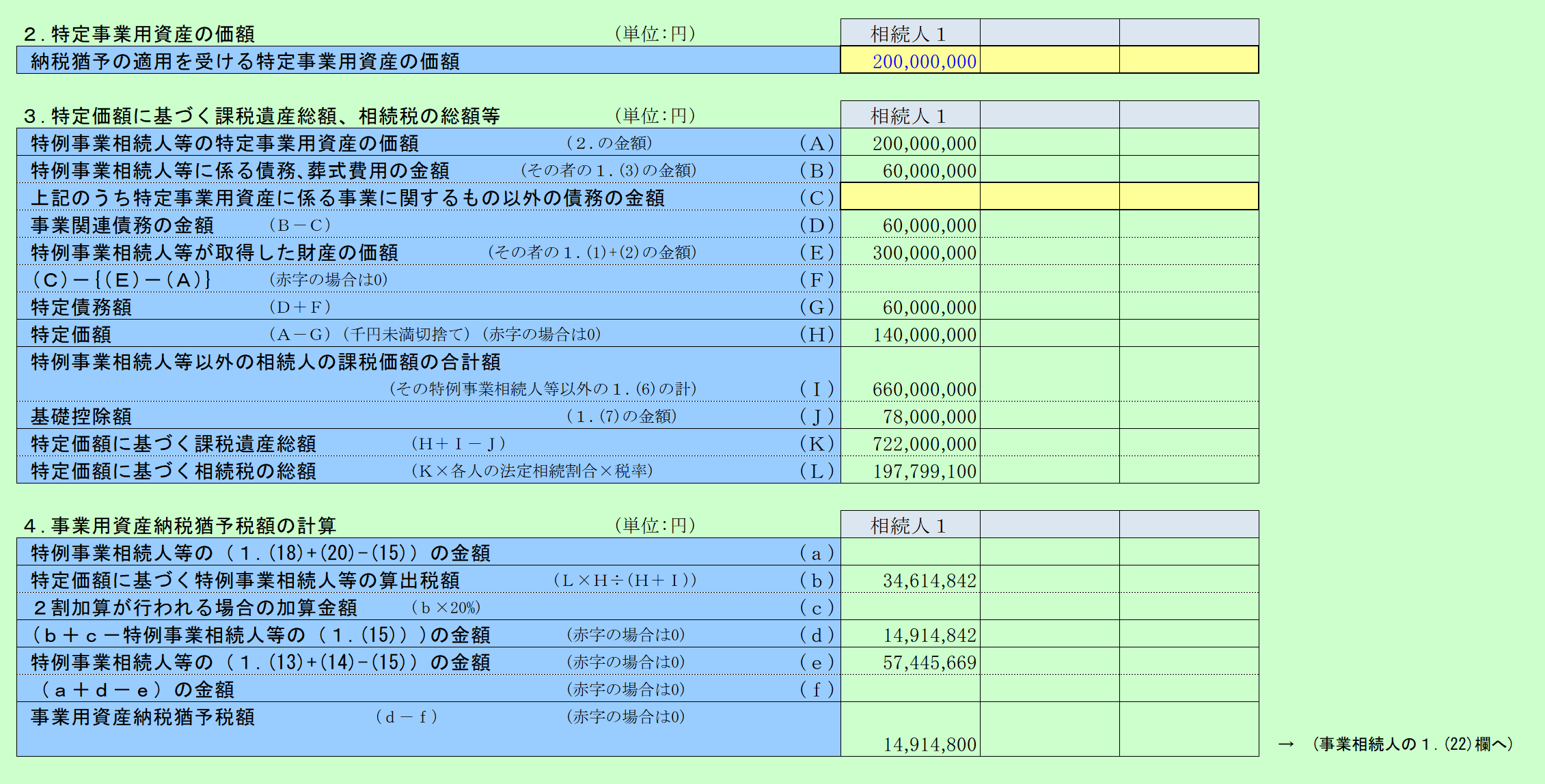
Task: Click the (b×20%) note
Action: [446, 608]
